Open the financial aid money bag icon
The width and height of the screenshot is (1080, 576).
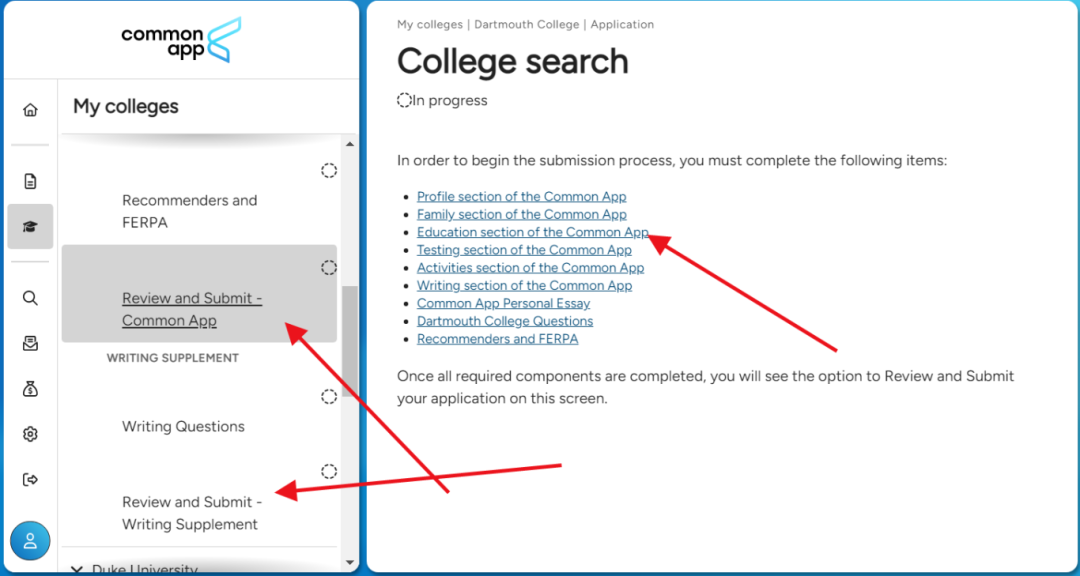coord(30,389)
